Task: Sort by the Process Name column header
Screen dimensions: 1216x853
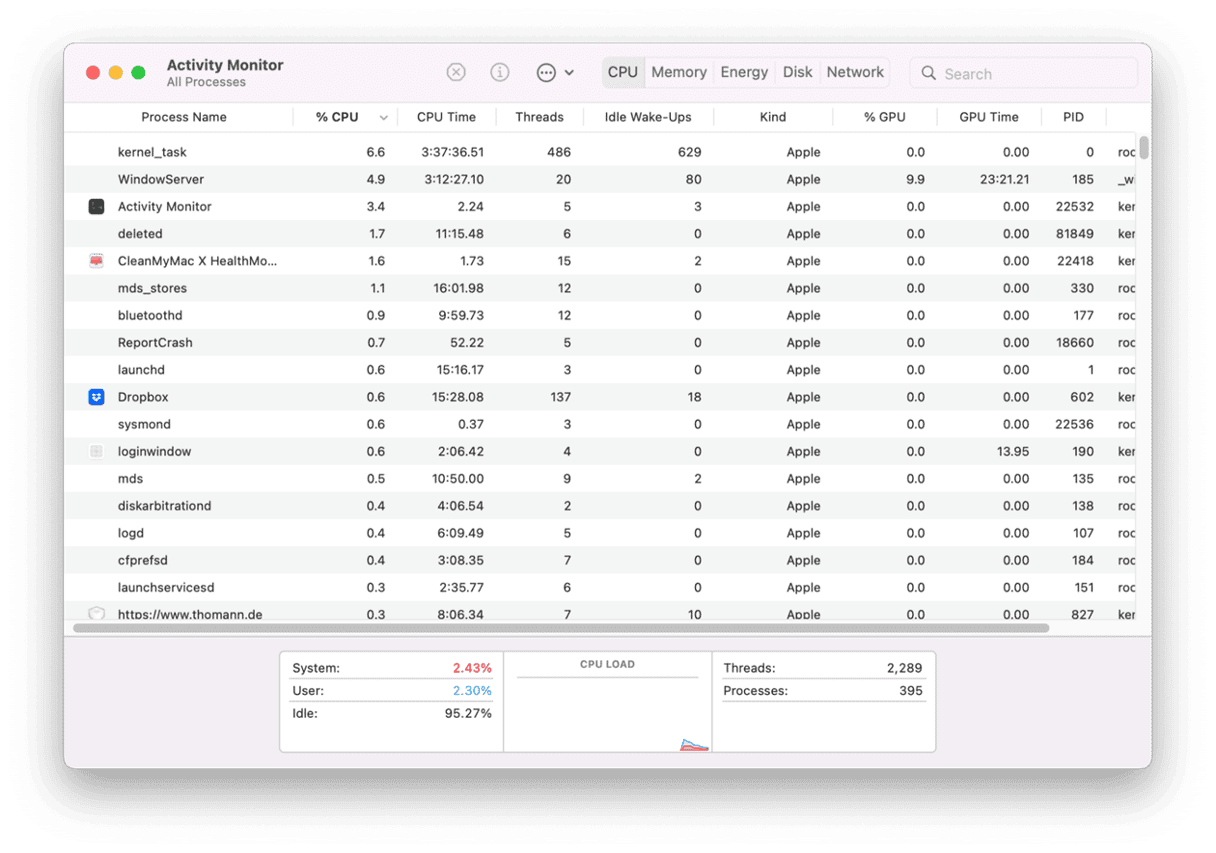Action: [183, 117]
